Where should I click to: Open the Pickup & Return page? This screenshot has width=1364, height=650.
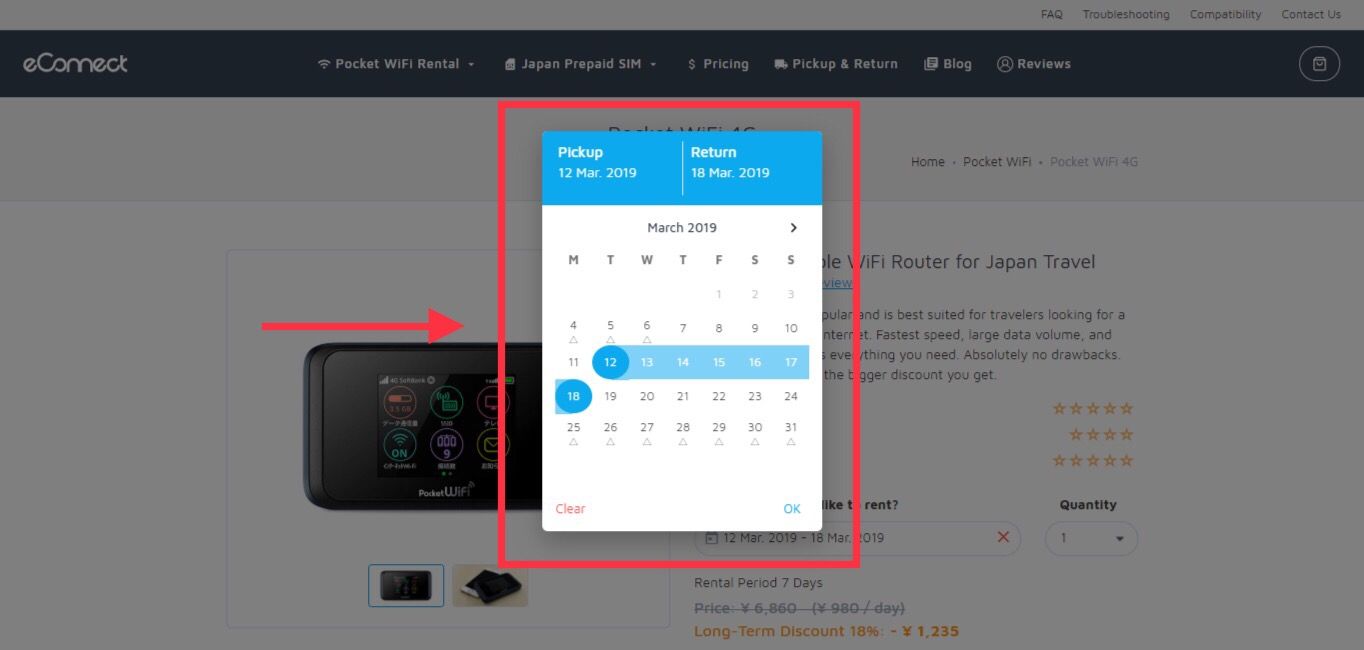coord(836,64)
